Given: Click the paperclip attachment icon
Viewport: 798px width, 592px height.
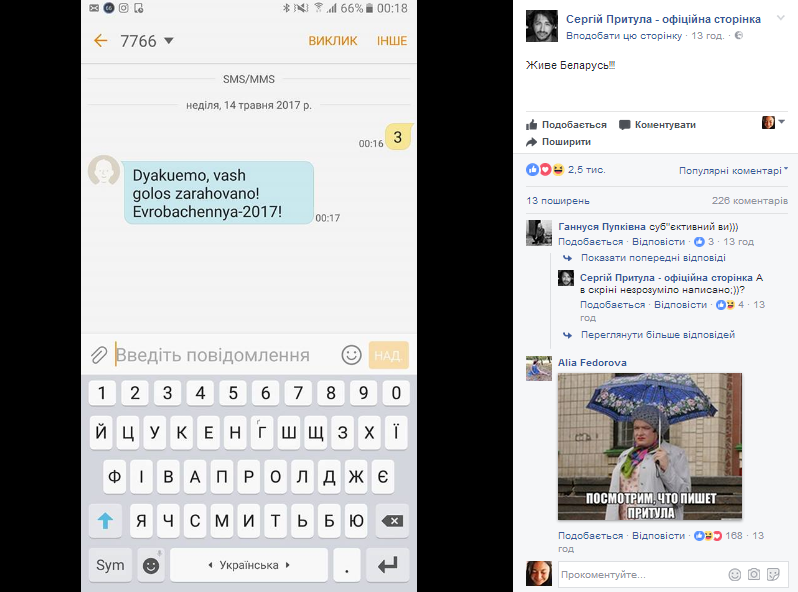Looking at the screenshot, I should coord(99,355).
